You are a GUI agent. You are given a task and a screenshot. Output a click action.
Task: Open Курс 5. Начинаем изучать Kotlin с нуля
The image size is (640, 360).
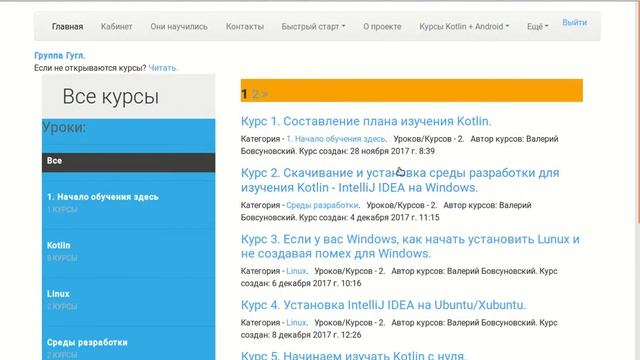pyautogui.click(x=353, y=355)
